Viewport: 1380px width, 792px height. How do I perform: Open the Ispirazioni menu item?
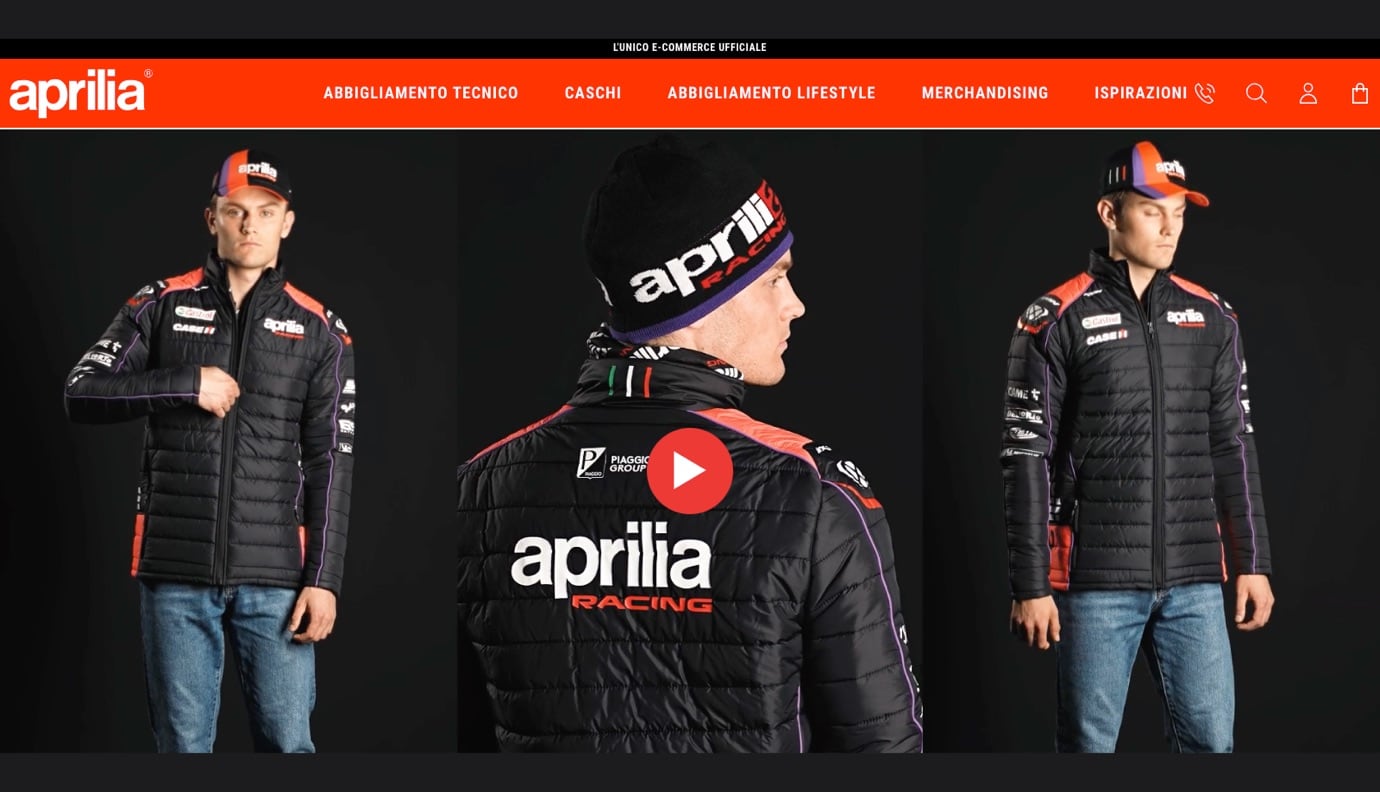coord(1141,93)
